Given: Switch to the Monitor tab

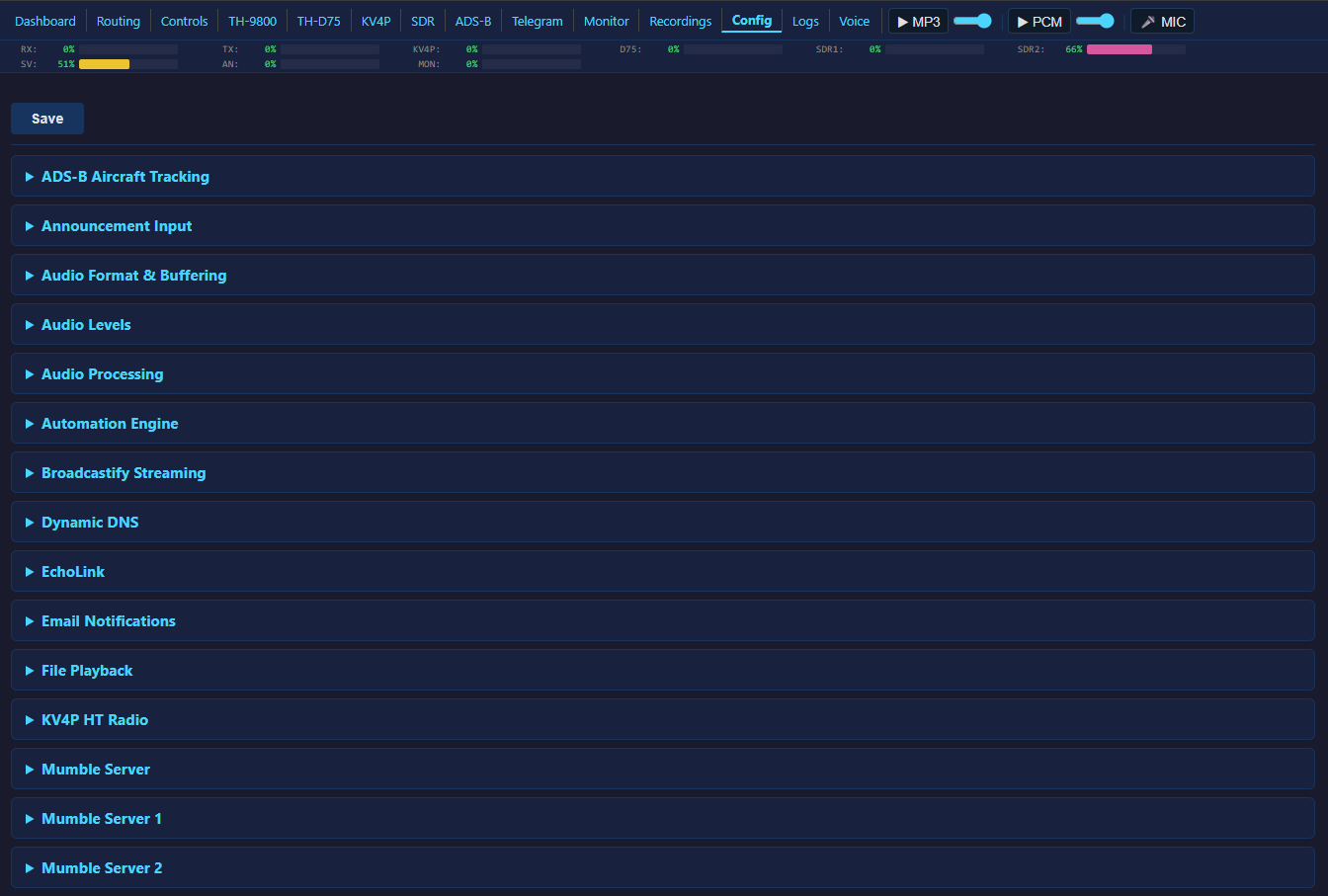Looking at the screenshot, I should click(607, 21).
